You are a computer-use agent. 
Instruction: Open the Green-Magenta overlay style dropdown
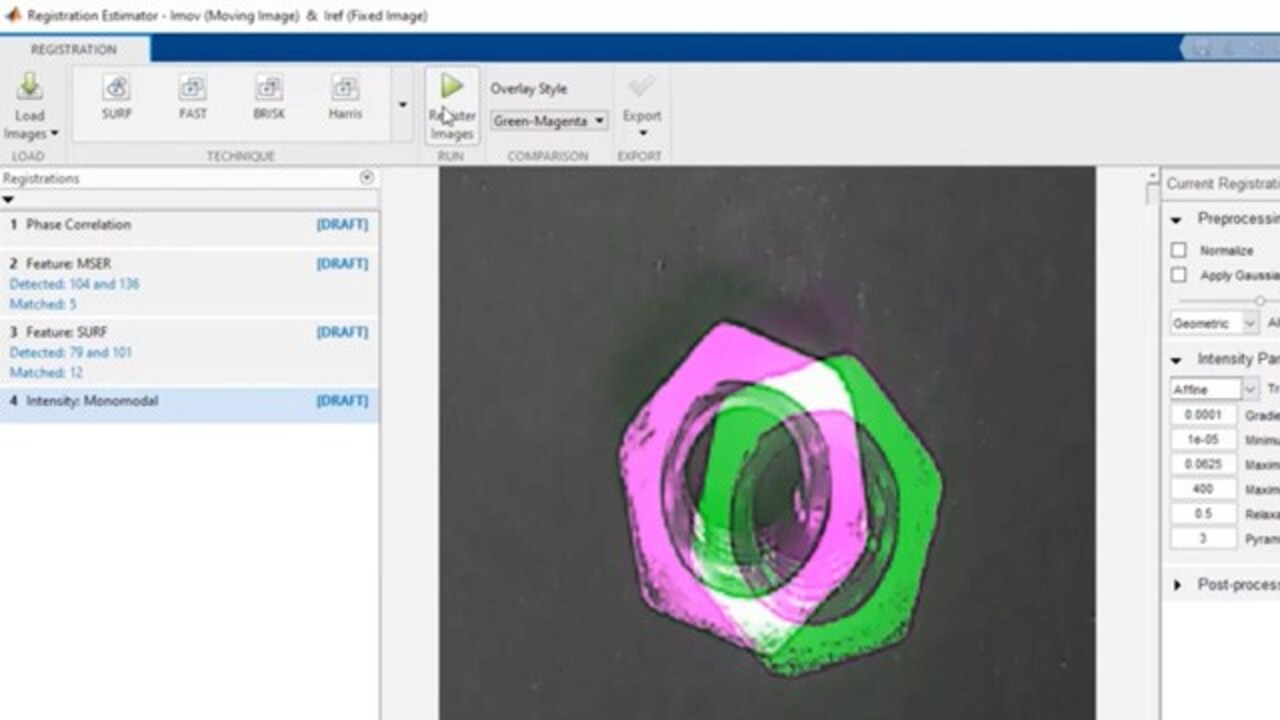(549, 121)
